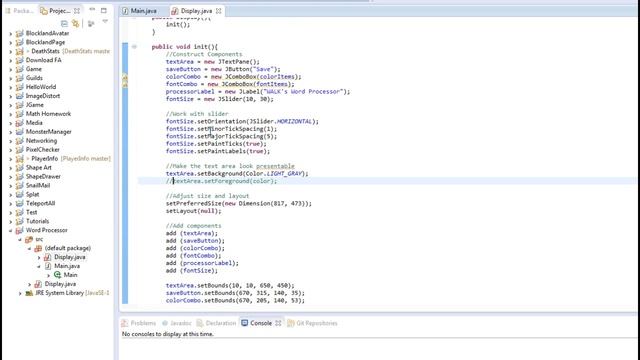
Task: Select the Test project
Action: click(x=31, y=213)
